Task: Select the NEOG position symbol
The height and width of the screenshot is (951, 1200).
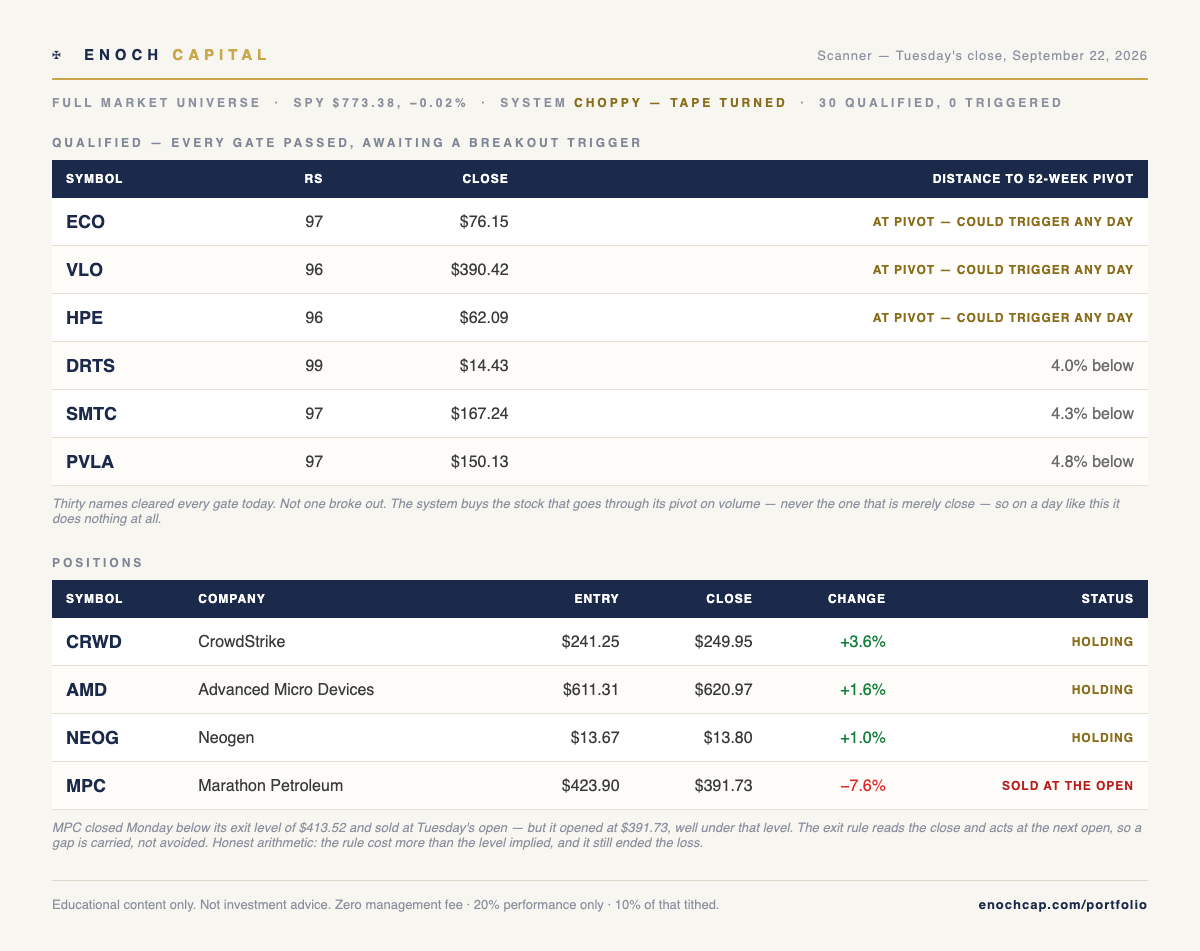Action: 92,738
